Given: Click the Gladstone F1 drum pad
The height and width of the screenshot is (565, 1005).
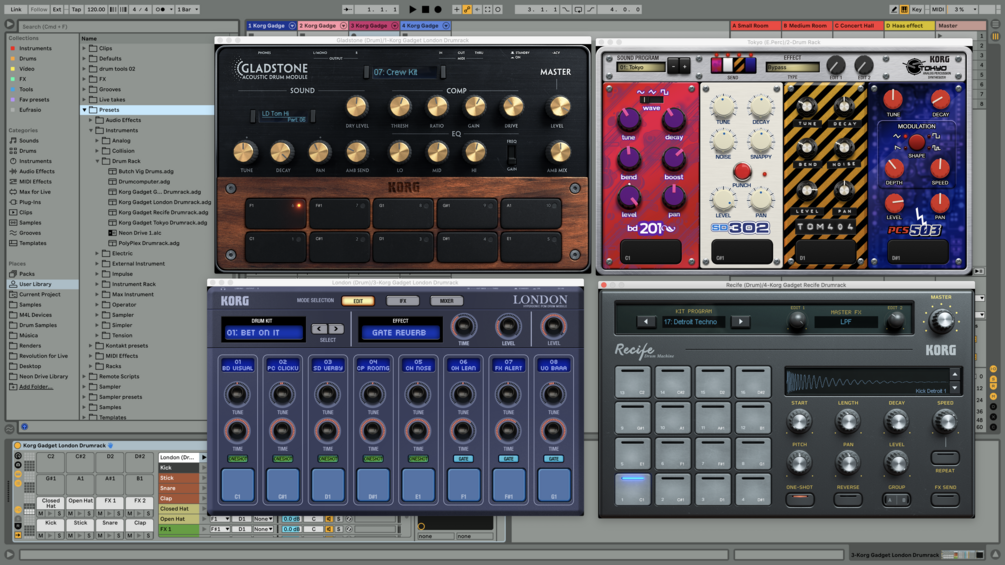Looking at the screenshot, I should 276,213.
